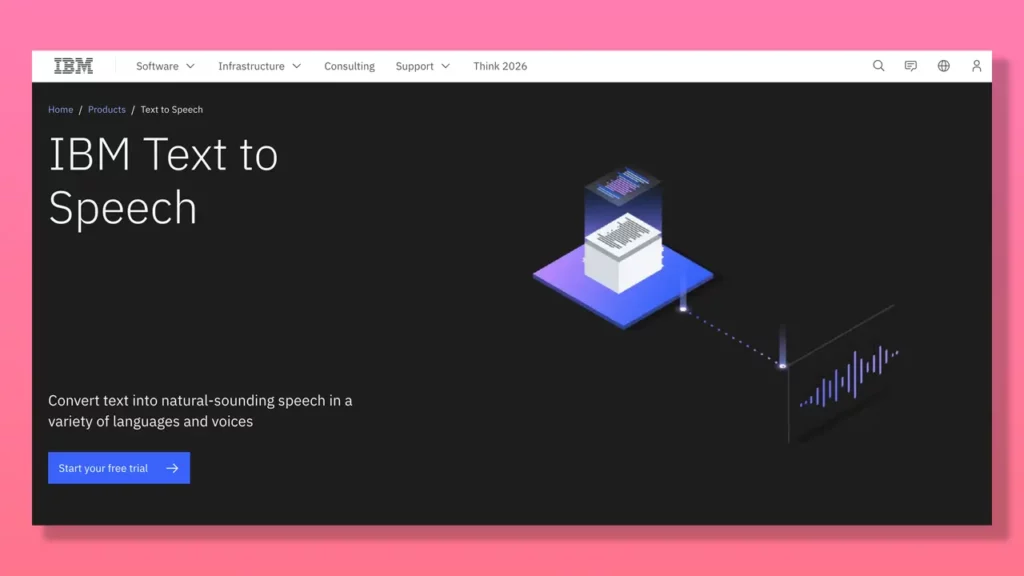The width and height of the screenshot is (1024, 576).
Task: Open the search icon
Action: 878,66
